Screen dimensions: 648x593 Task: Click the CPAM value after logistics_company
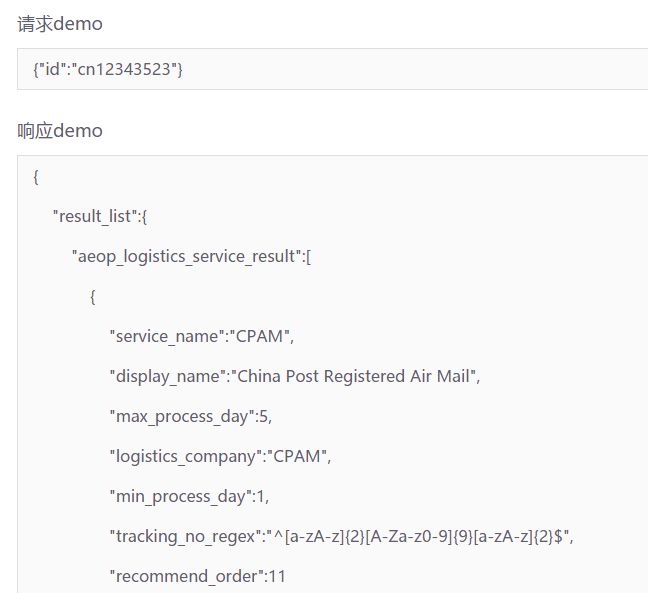point(297,457)
